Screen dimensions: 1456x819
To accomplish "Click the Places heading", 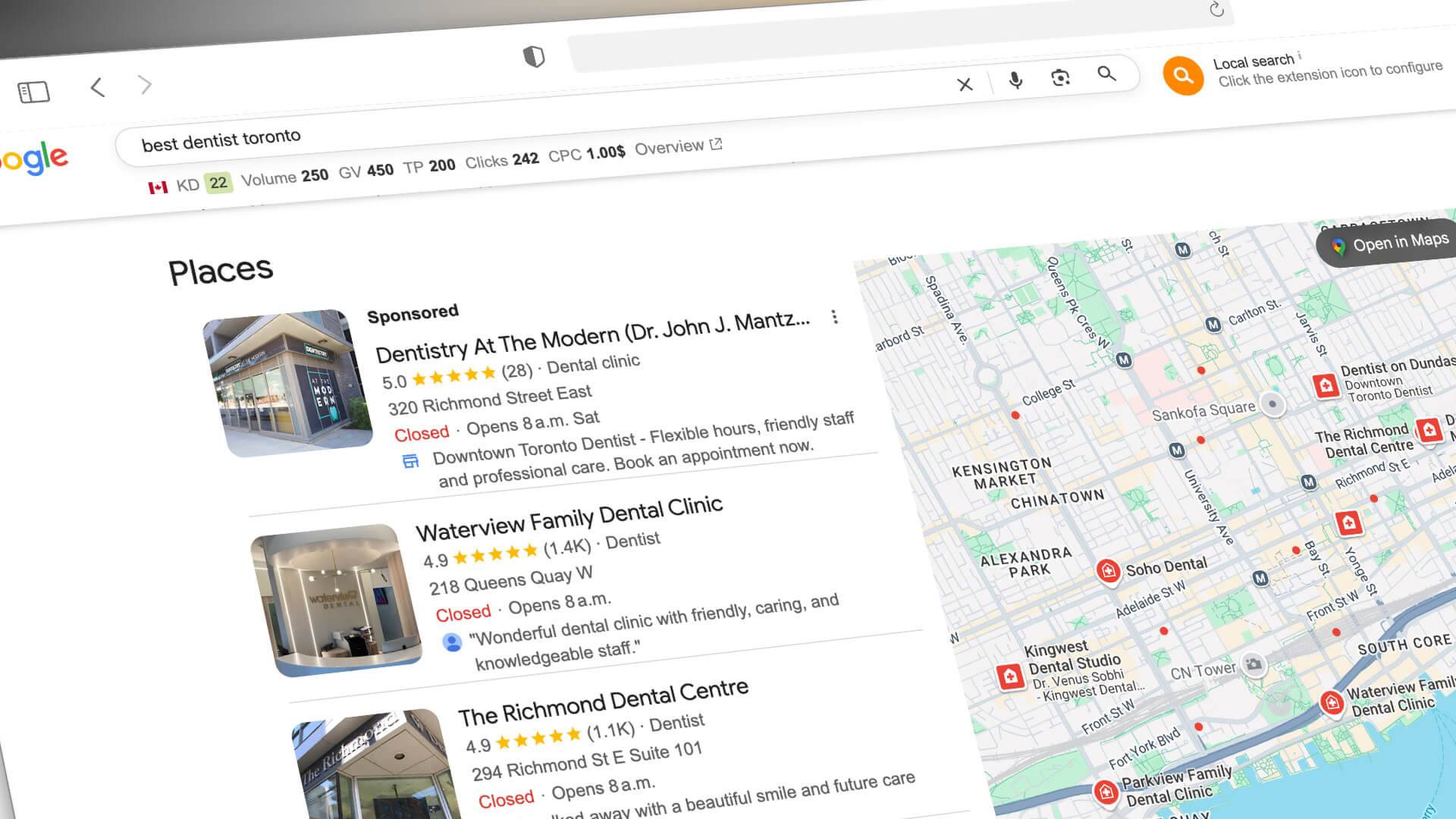I will tap(220, 271).
